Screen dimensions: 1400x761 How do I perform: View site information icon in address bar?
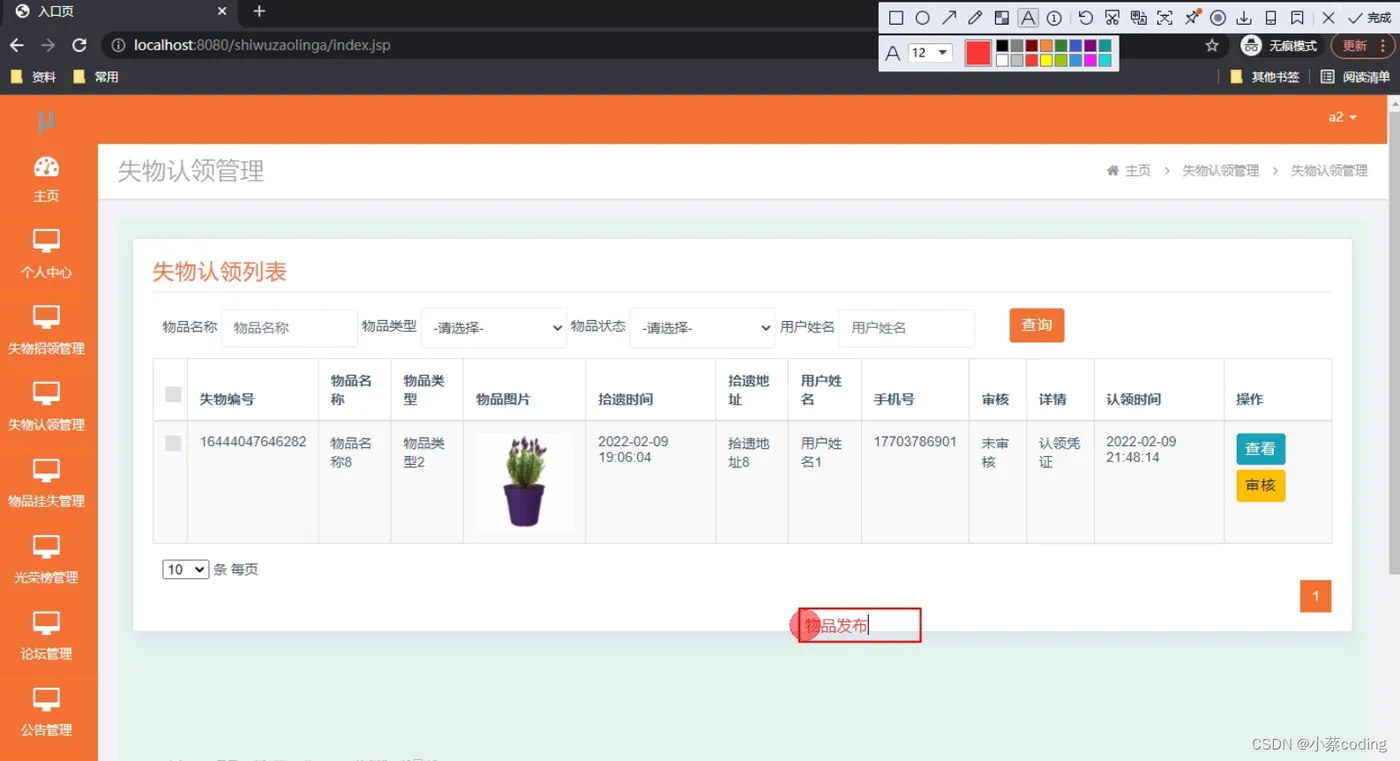pyautogui.click(x=118, y=45)
